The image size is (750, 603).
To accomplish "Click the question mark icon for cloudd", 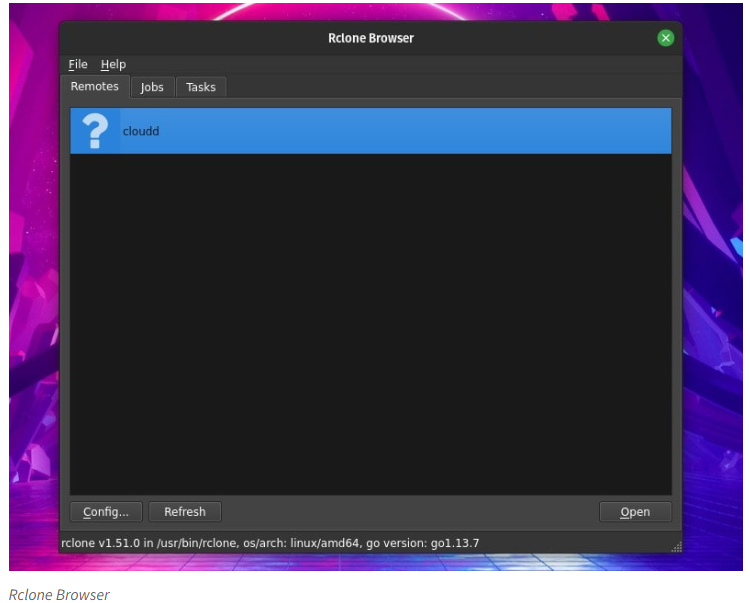I will [94, 131].
